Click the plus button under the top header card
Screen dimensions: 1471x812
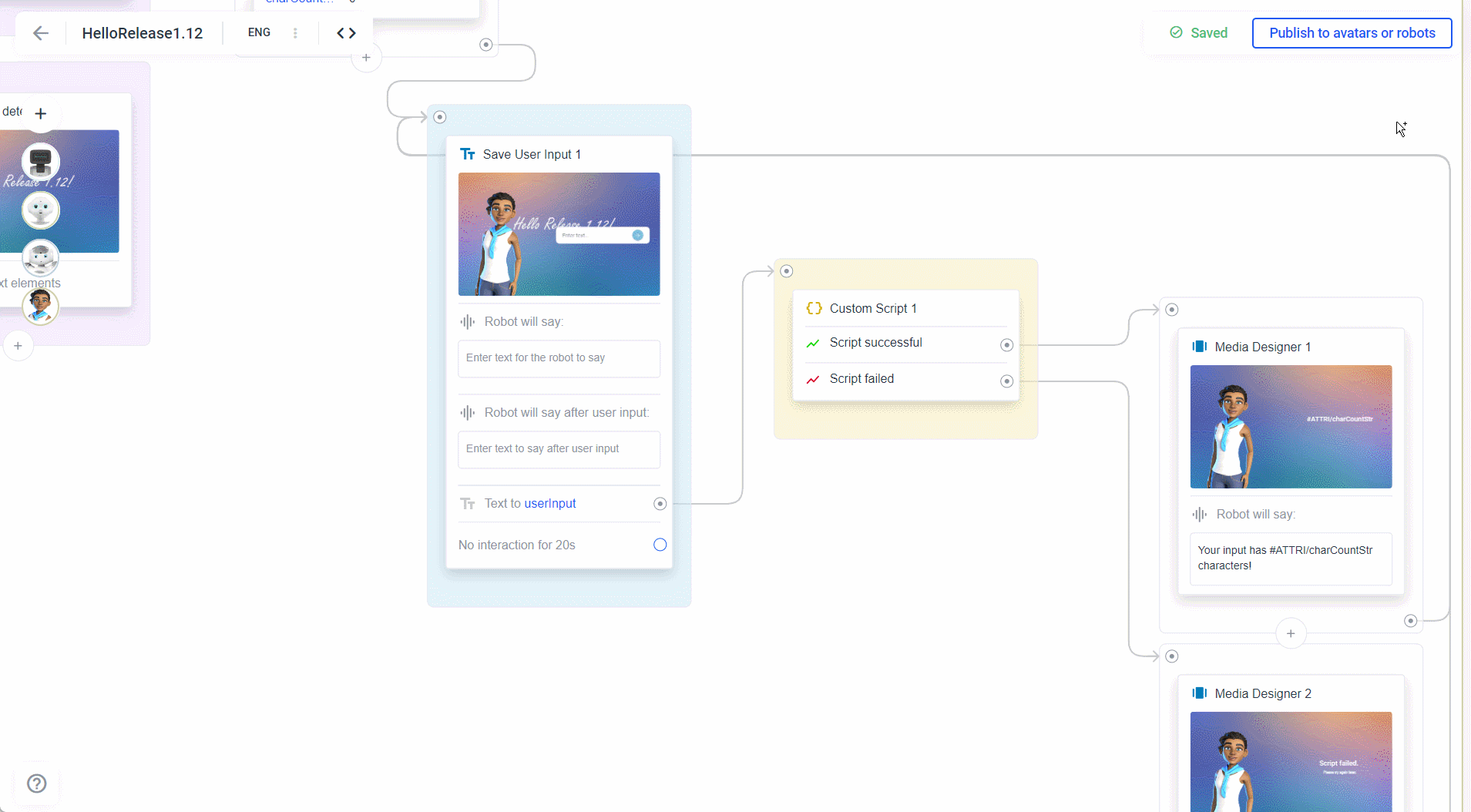(366, 58)
